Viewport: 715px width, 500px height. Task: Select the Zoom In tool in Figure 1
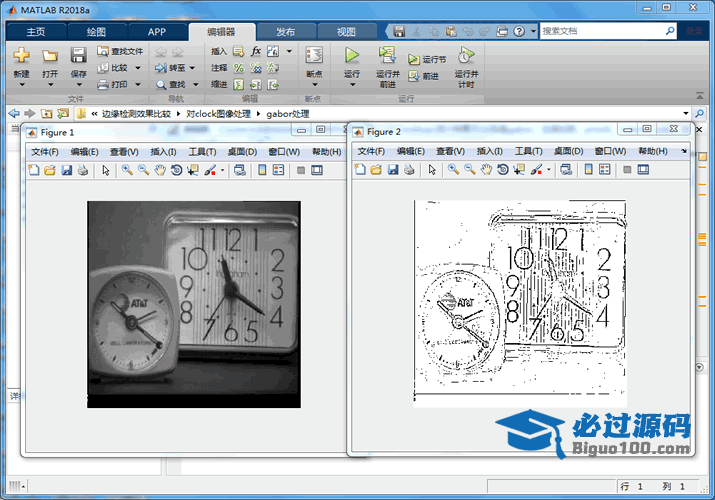click(x=127, y=170)
